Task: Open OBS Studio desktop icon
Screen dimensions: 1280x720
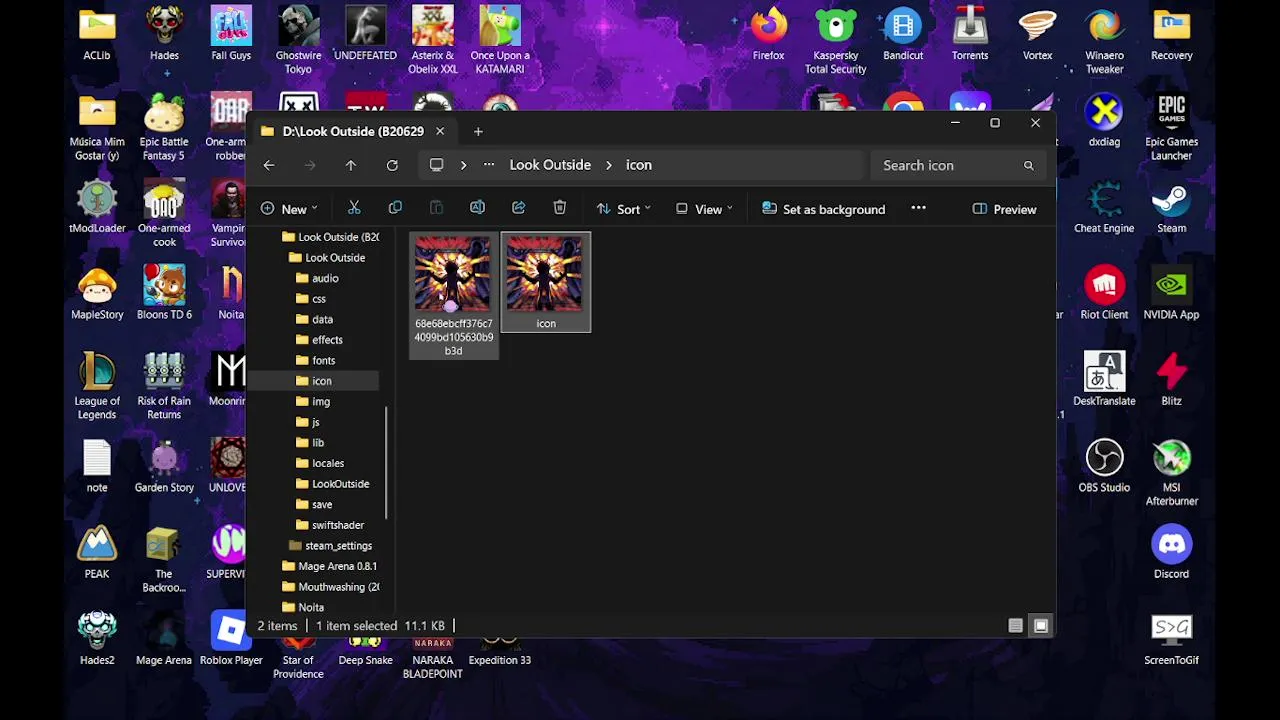Action: pos(1104,467)
